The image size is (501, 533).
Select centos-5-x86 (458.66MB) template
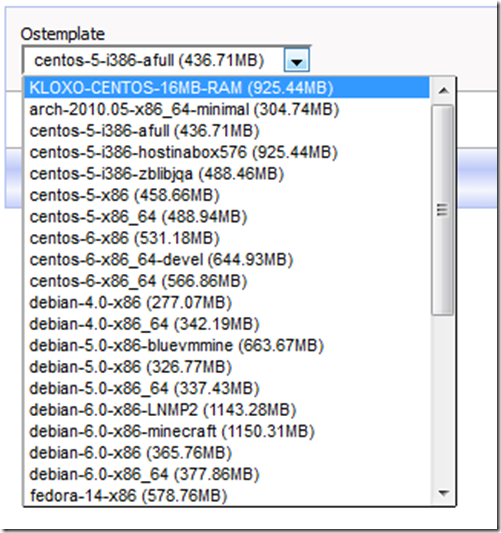click(227, 195)
